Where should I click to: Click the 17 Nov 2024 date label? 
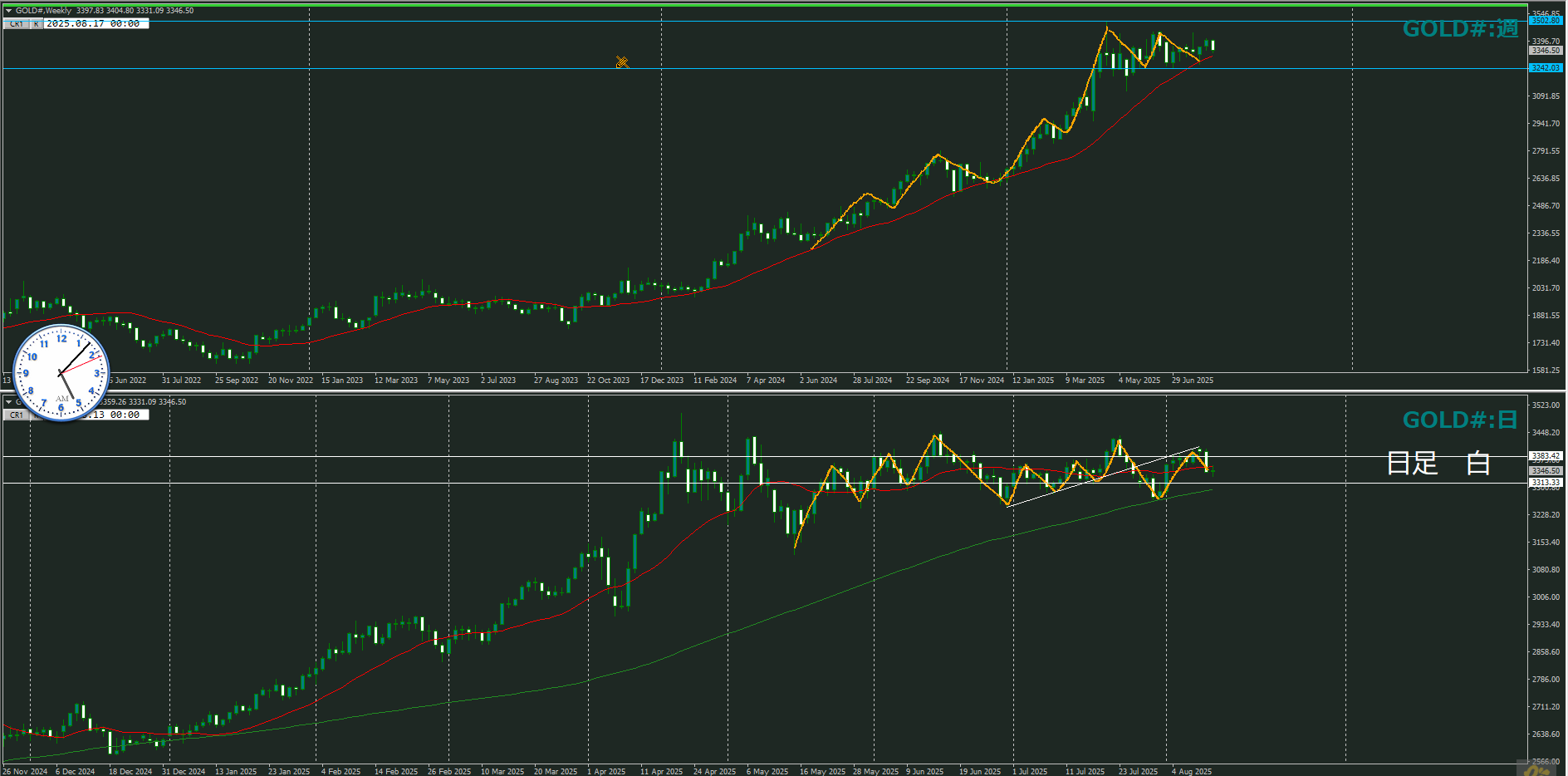coord(982,381)
